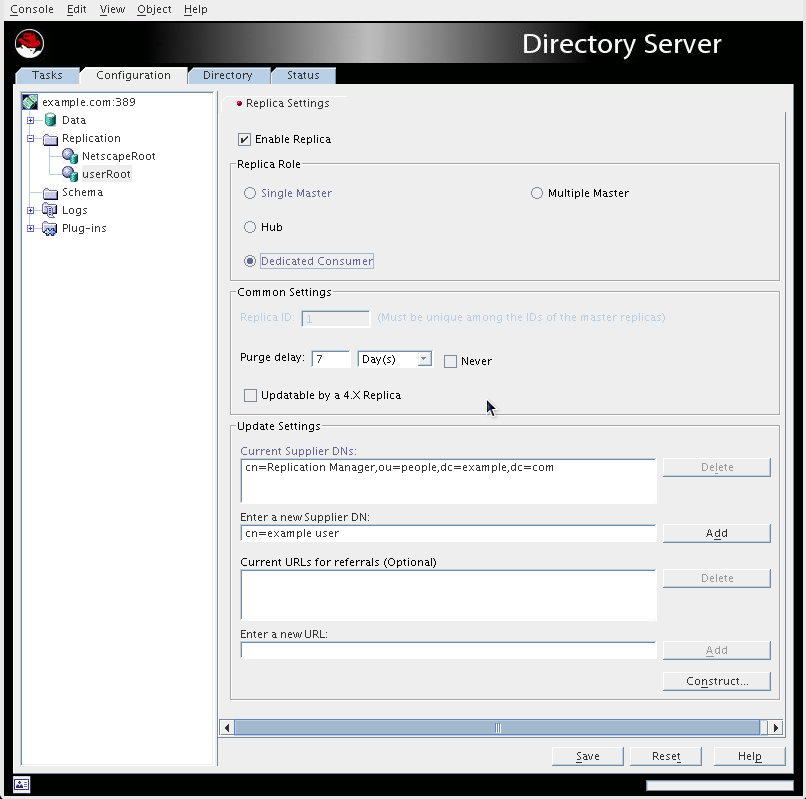Click the Data database icon

click(x=50, y=120)
